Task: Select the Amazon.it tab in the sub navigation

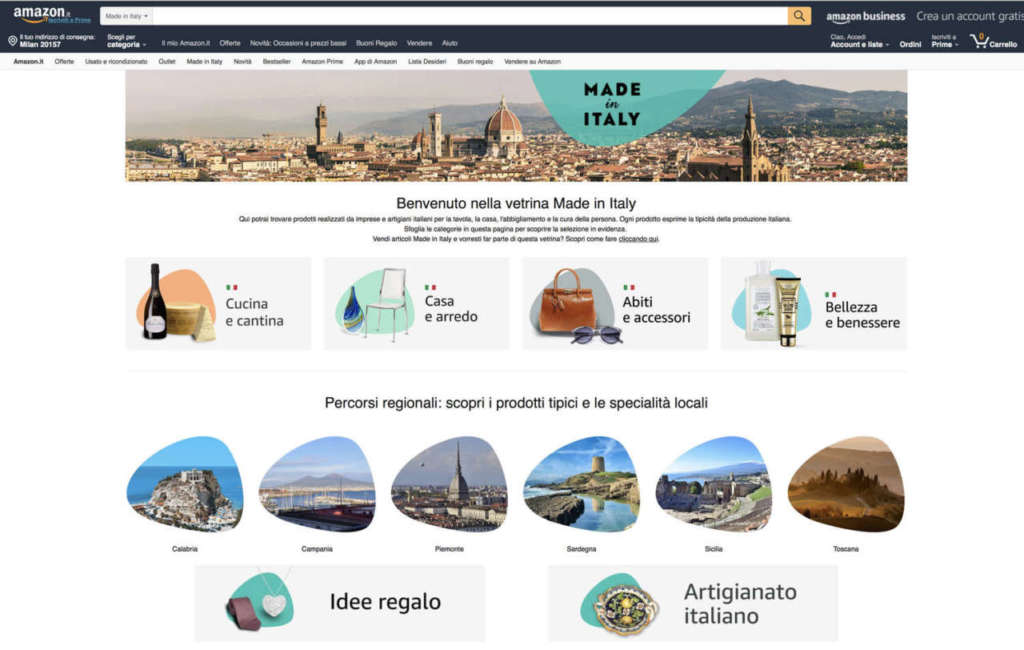Action: click(28, 61)
